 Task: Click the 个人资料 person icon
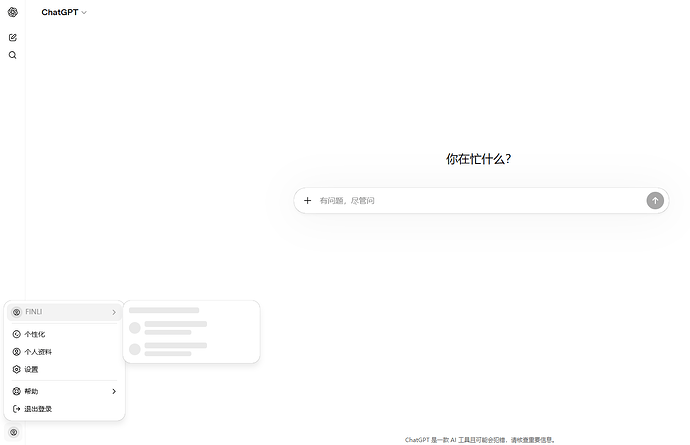pos(16,352)
